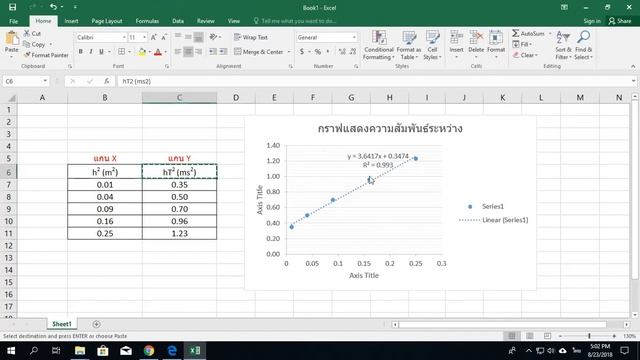The image size is (640, 360).
Task: Increase font size with the larger A icon
Action: (153, 37)
